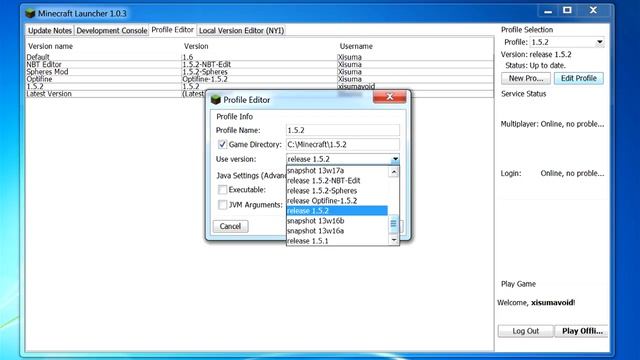The width and height of the screenshot is (640, 360).
Task: Click the version list scrollbar thumb
Action: pos(393,224)
